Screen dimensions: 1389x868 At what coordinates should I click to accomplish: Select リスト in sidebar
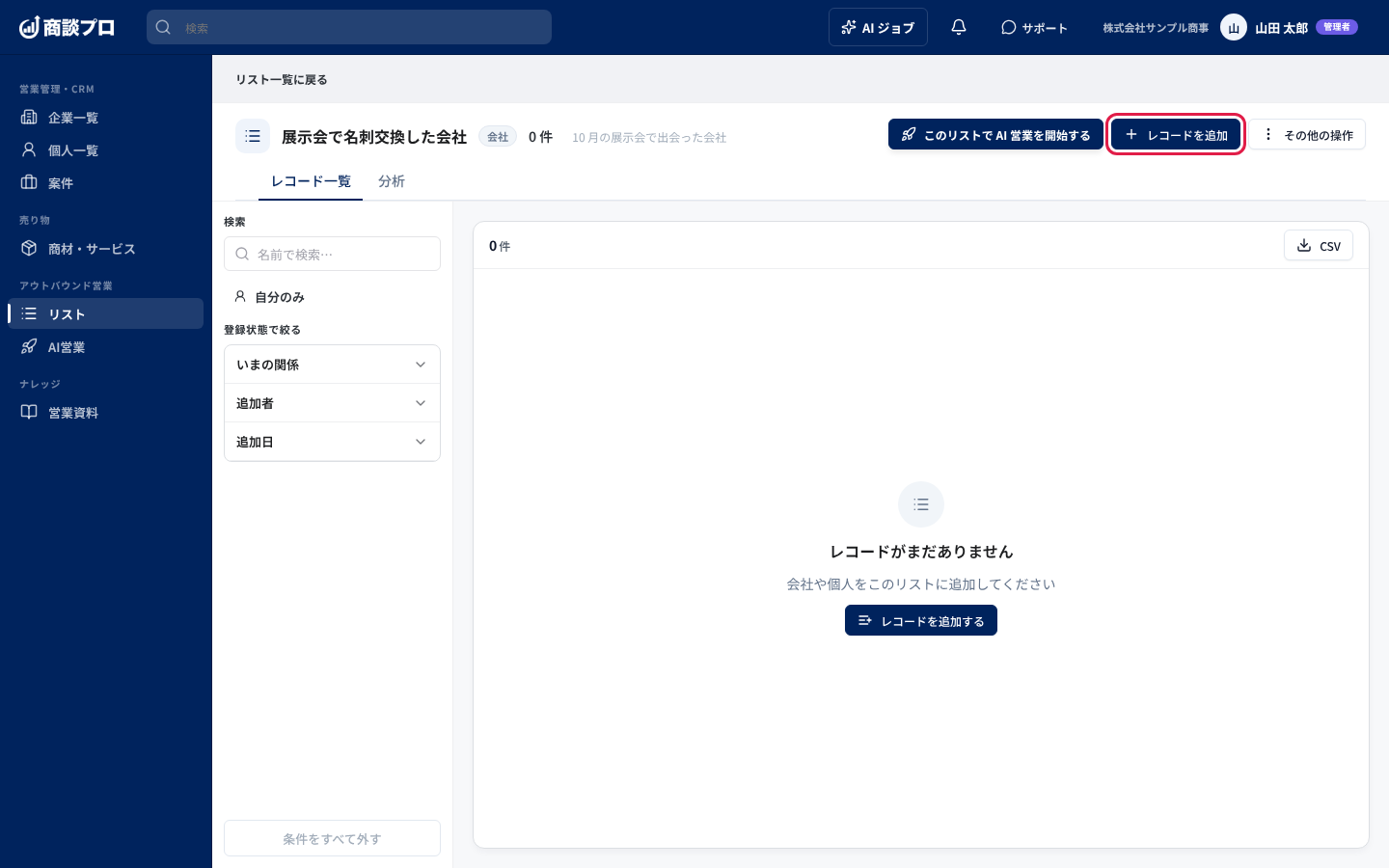[106, 313]
